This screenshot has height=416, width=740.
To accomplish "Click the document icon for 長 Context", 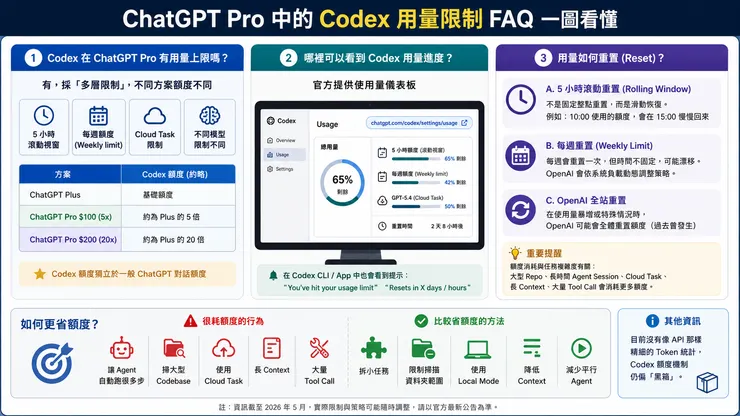I will pyautogui.click(x=272, y=348).
